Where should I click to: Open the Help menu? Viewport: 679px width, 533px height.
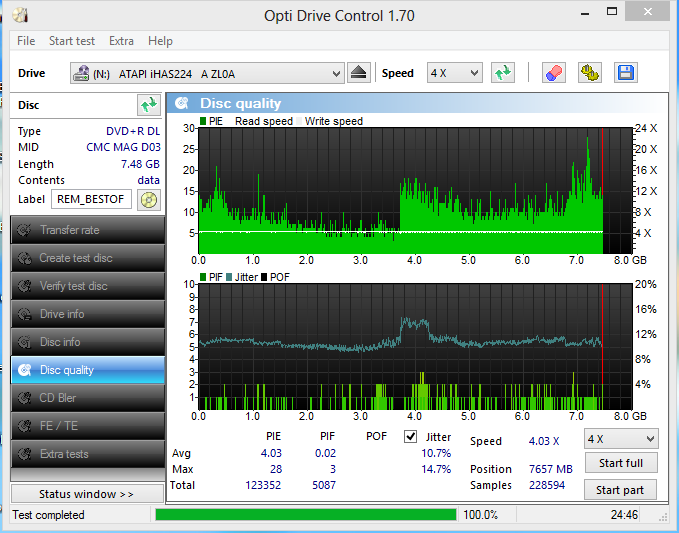(x=160, y=41)
